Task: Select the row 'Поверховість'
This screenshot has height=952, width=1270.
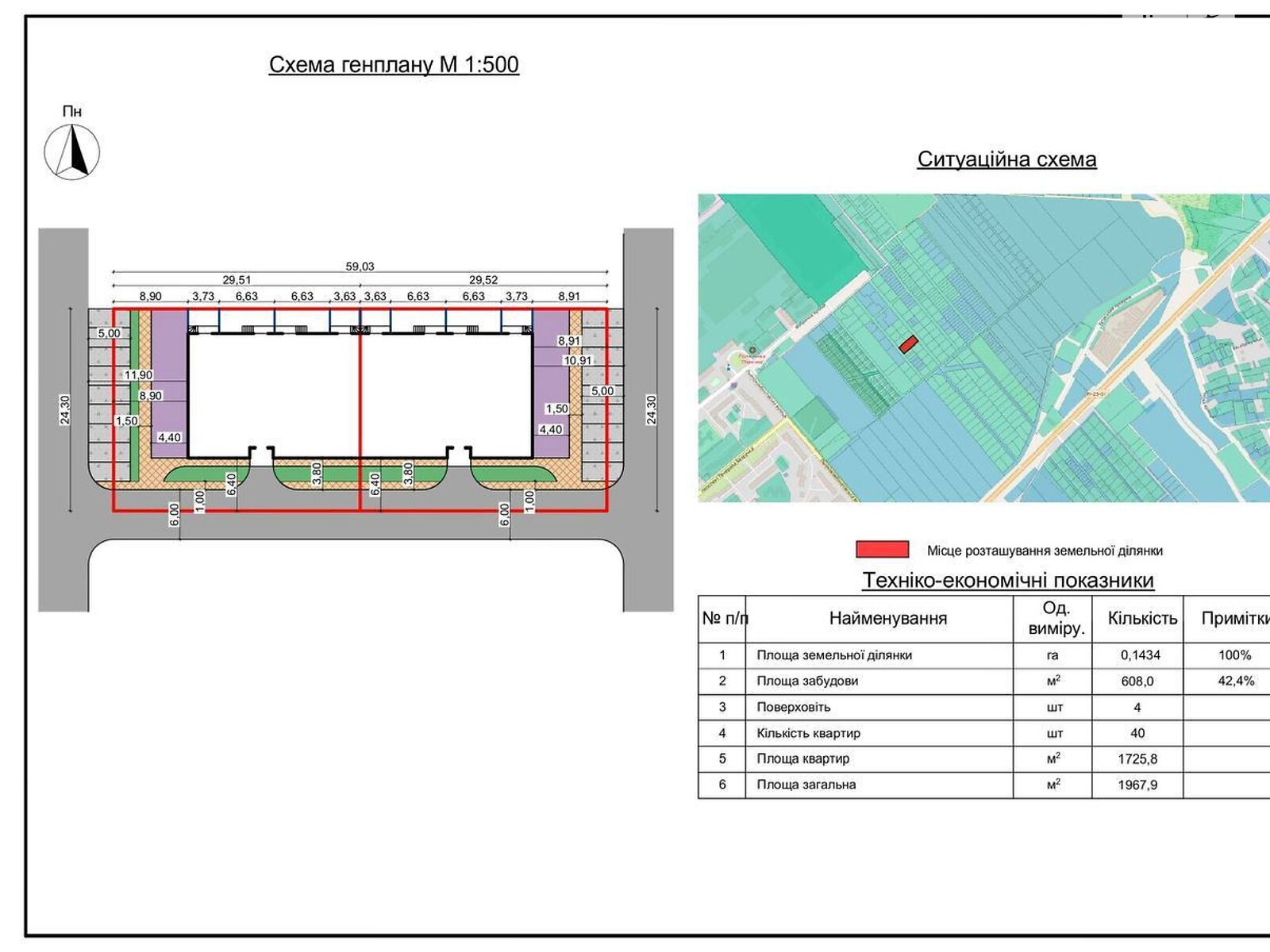Action: (984, 707)
